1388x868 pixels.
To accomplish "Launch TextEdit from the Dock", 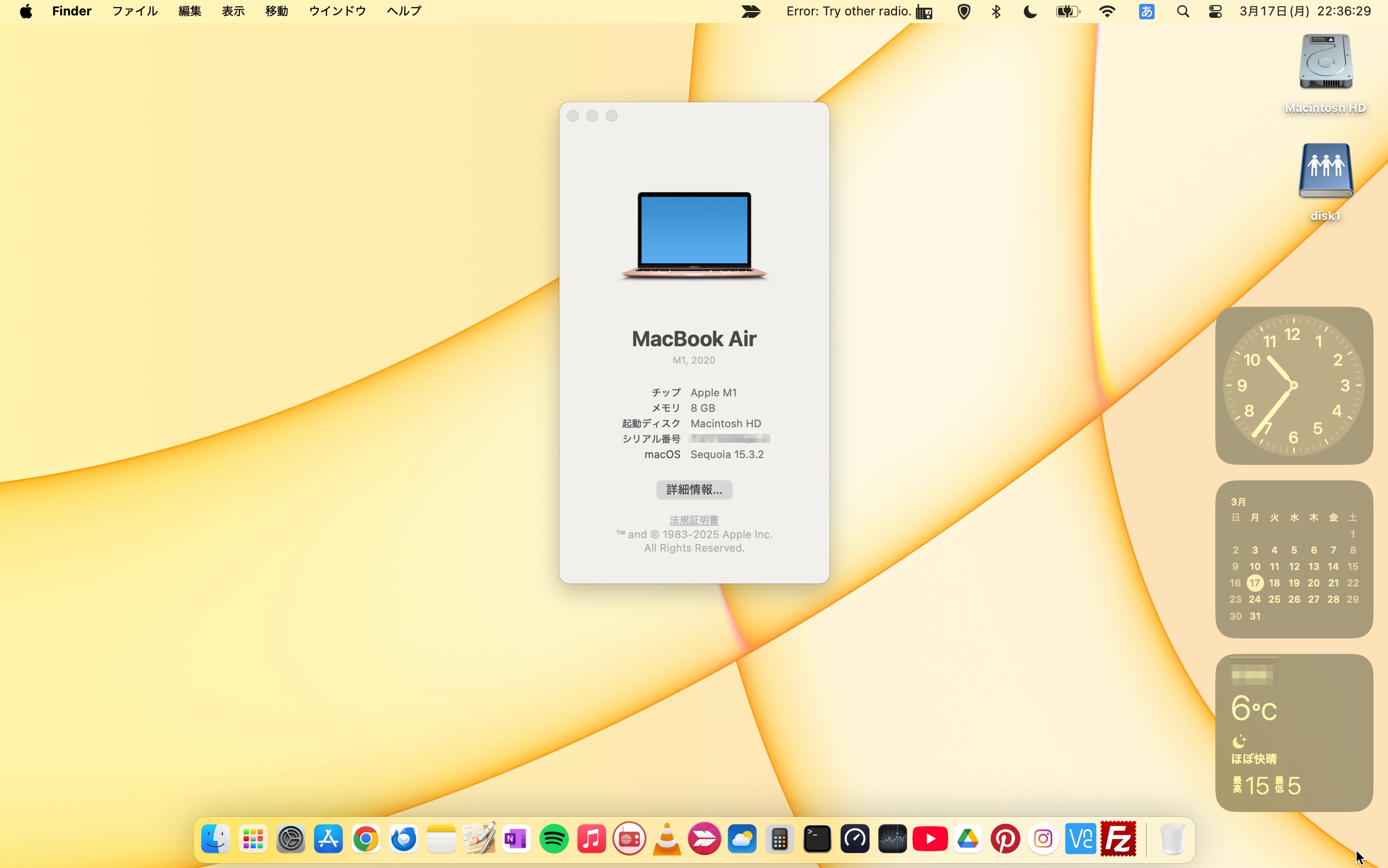I will pos(479,839).
